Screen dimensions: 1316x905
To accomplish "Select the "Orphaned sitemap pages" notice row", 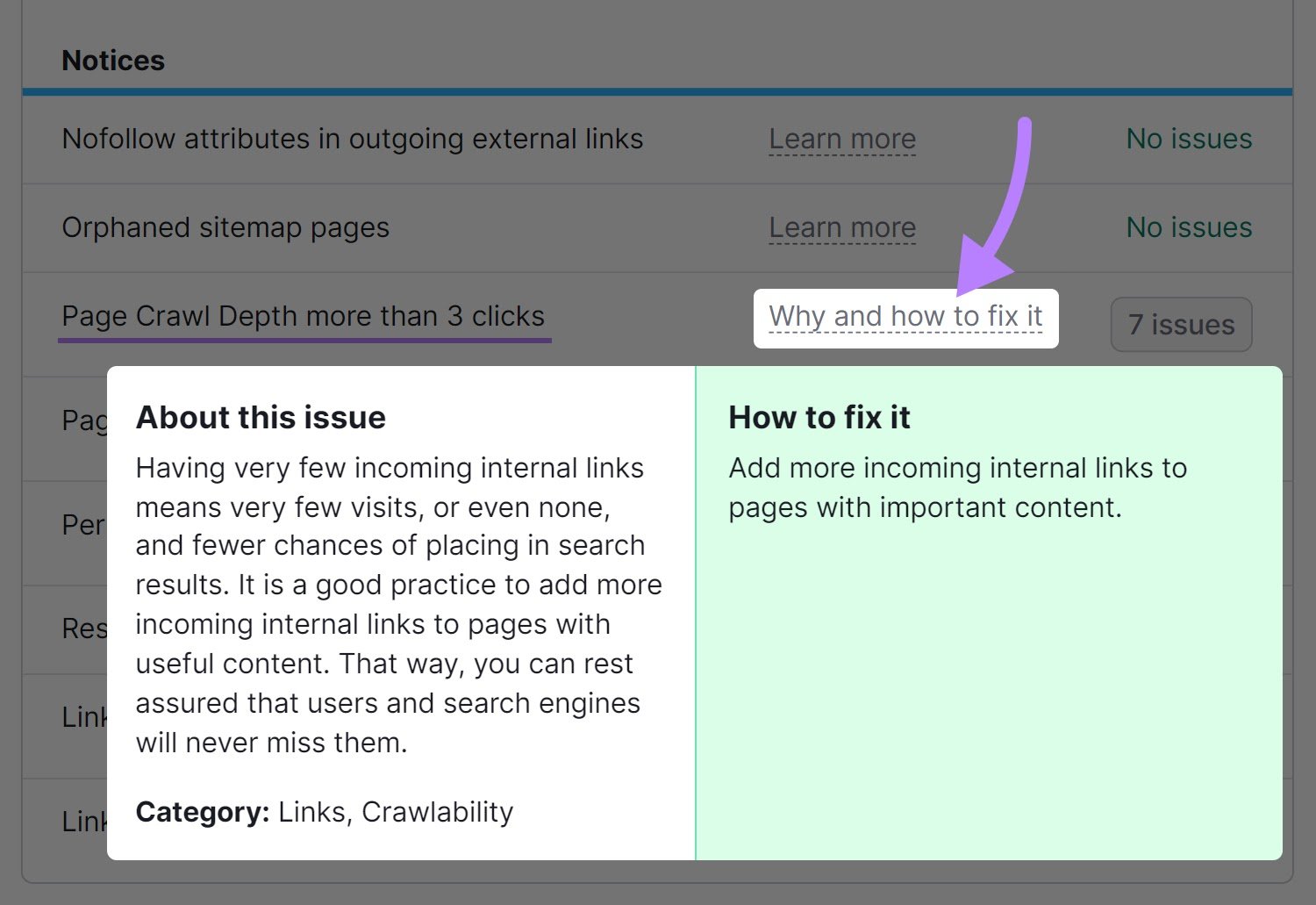I will tap(225, 227).
